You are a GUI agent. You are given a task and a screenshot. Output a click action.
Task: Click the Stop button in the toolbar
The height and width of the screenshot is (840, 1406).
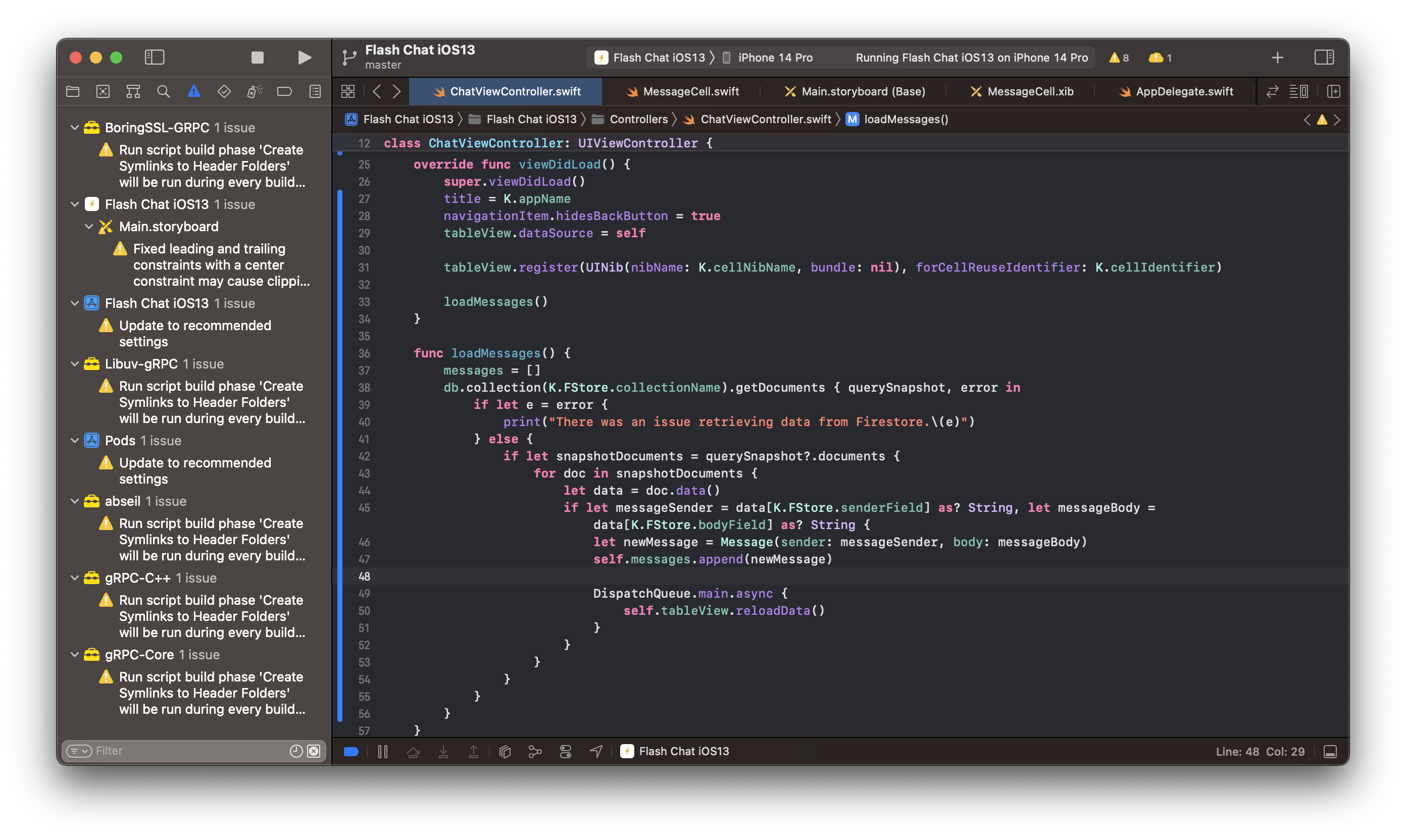[x=257, y=57]
